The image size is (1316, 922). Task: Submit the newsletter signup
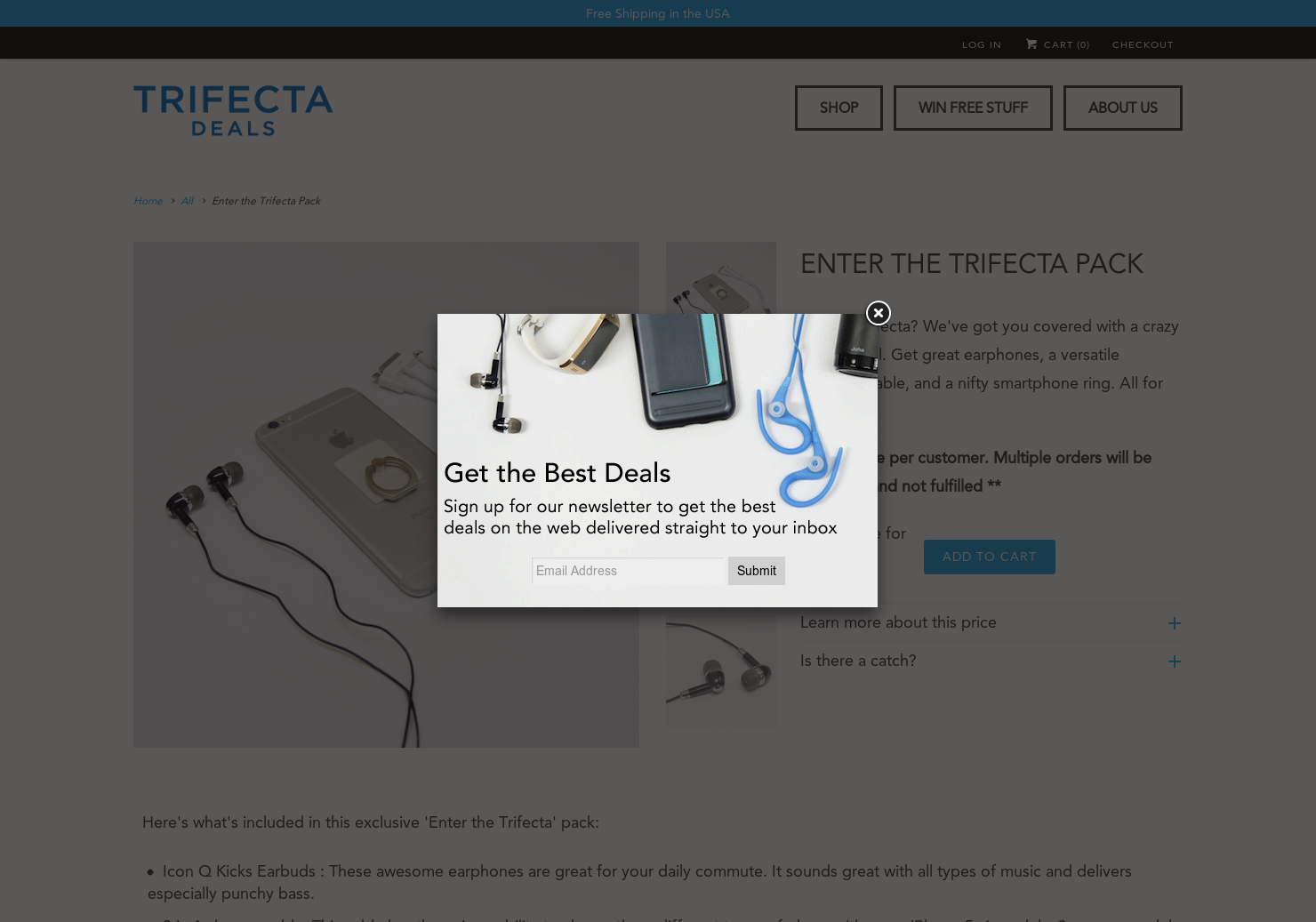[x=757, y=571]
